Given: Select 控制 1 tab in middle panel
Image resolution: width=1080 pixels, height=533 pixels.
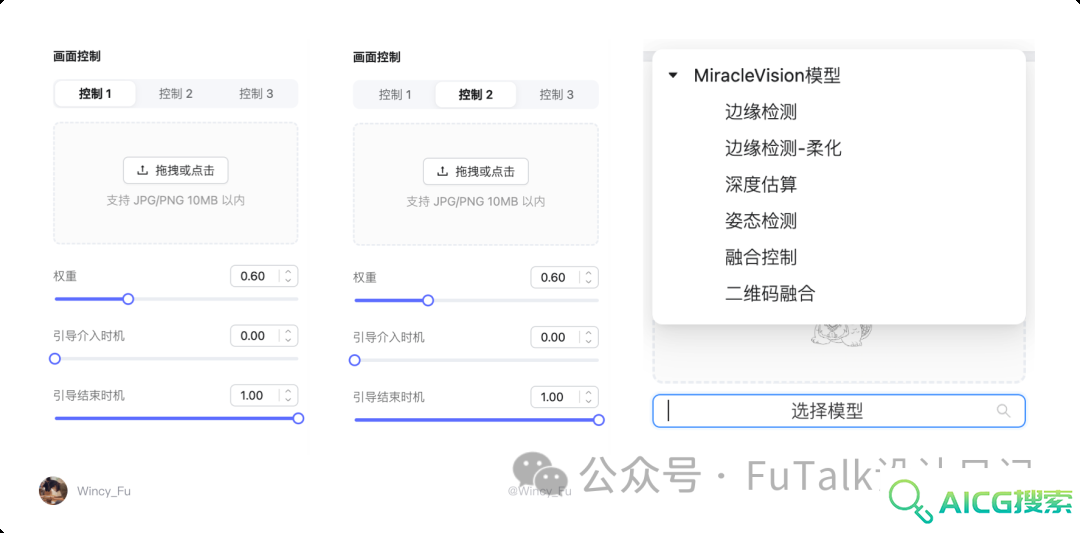Looking at the screenshot, I should point(395,95).
